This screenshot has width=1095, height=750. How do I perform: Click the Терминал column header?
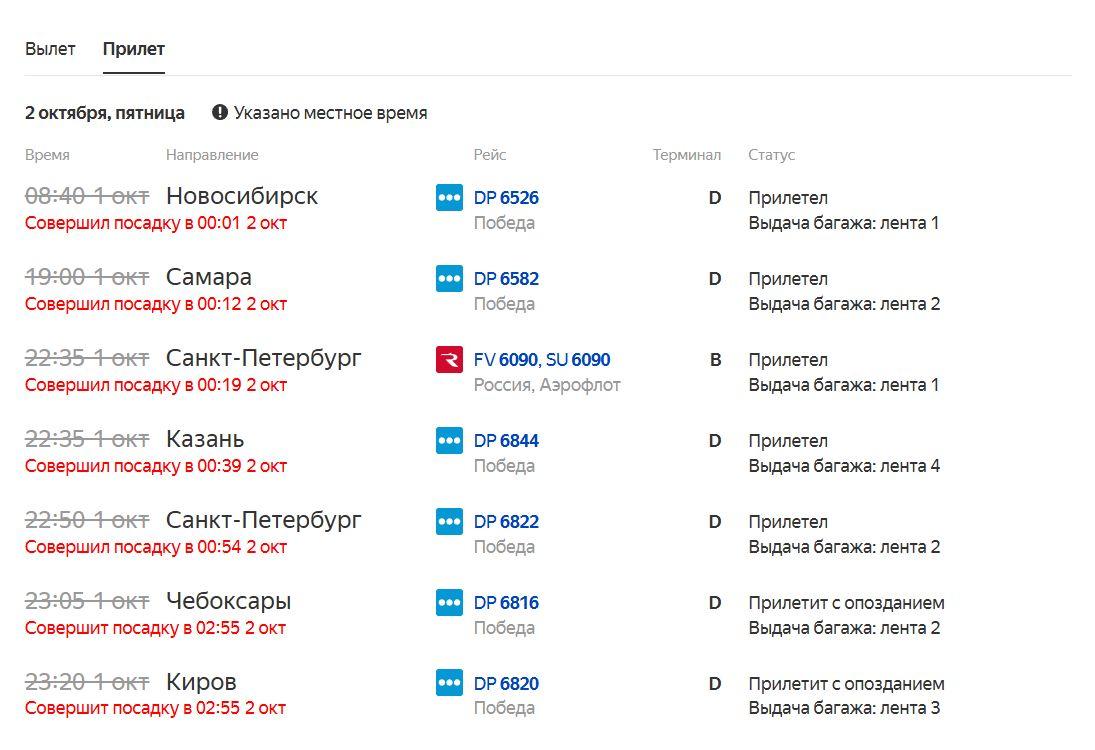(x=686, y=155)
